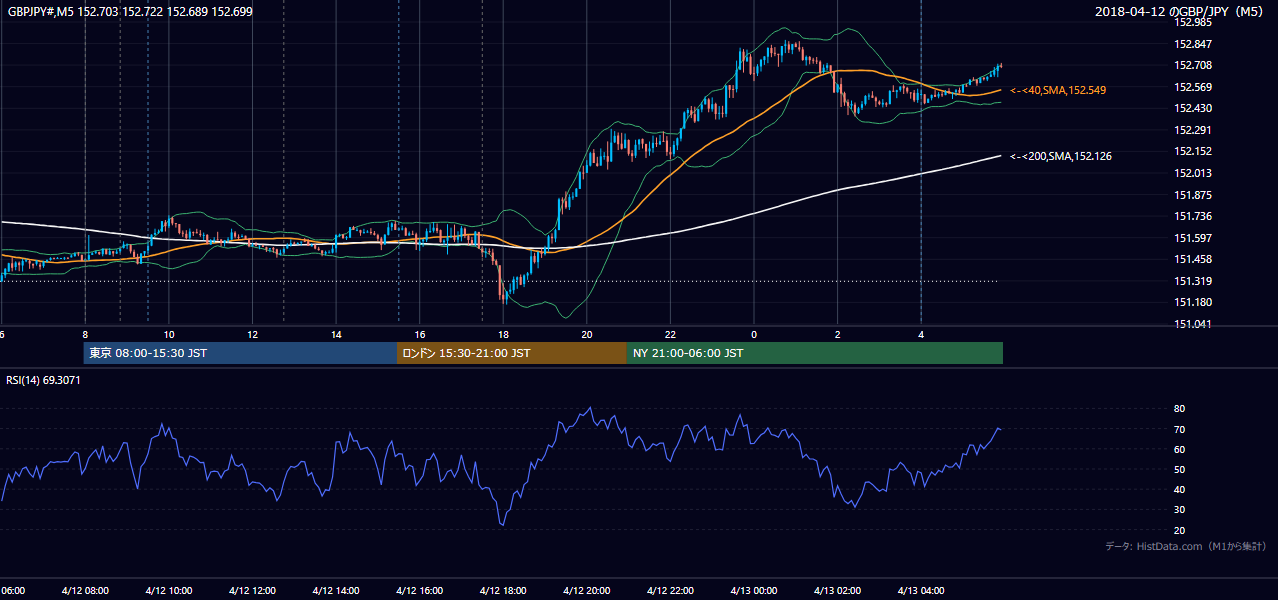Click the 2018-04-12 のGBP/JPY (M5) heading
Viewport: 1278px width, 600px height.
point(1181,12)
